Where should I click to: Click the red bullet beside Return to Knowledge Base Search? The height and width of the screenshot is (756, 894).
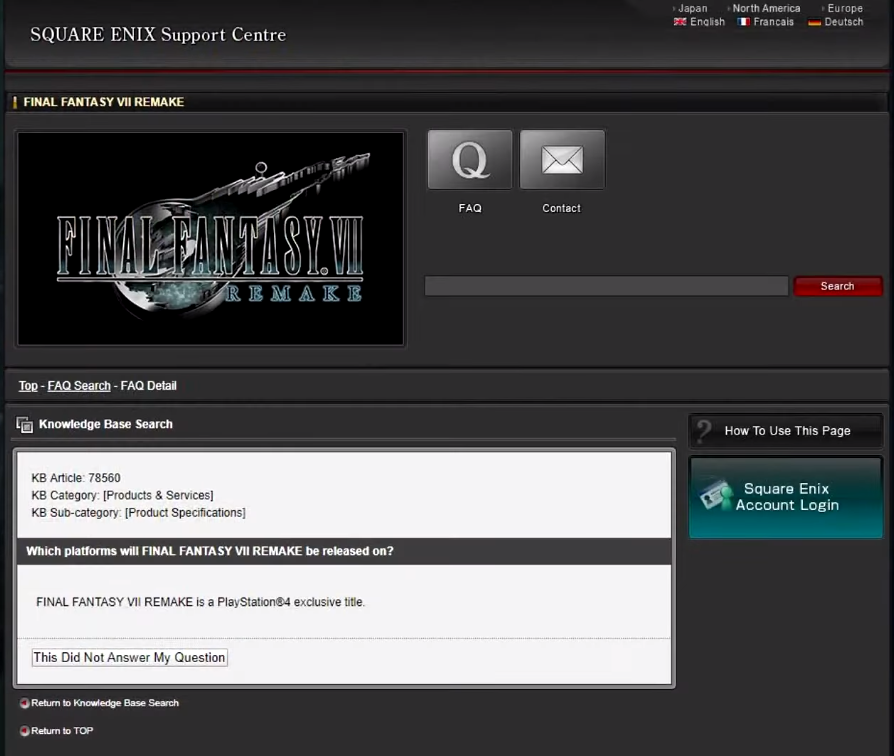tap(25, 703)
